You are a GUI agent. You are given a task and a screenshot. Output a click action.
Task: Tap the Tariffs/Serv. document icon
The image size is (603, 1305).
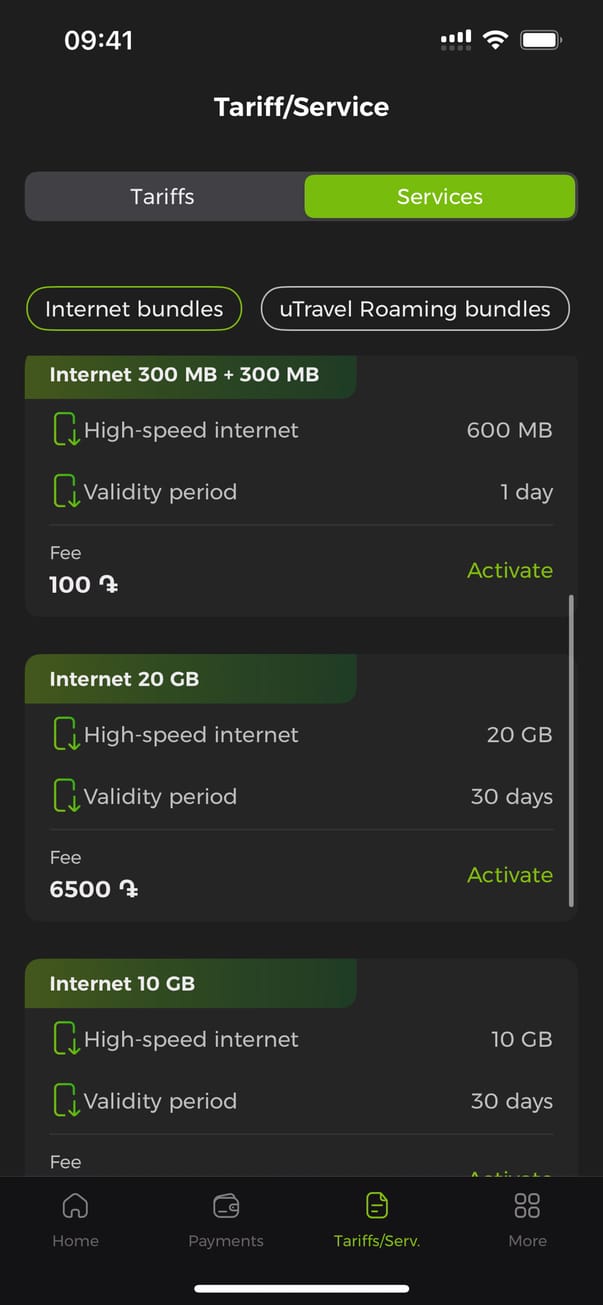point(377,1206)
